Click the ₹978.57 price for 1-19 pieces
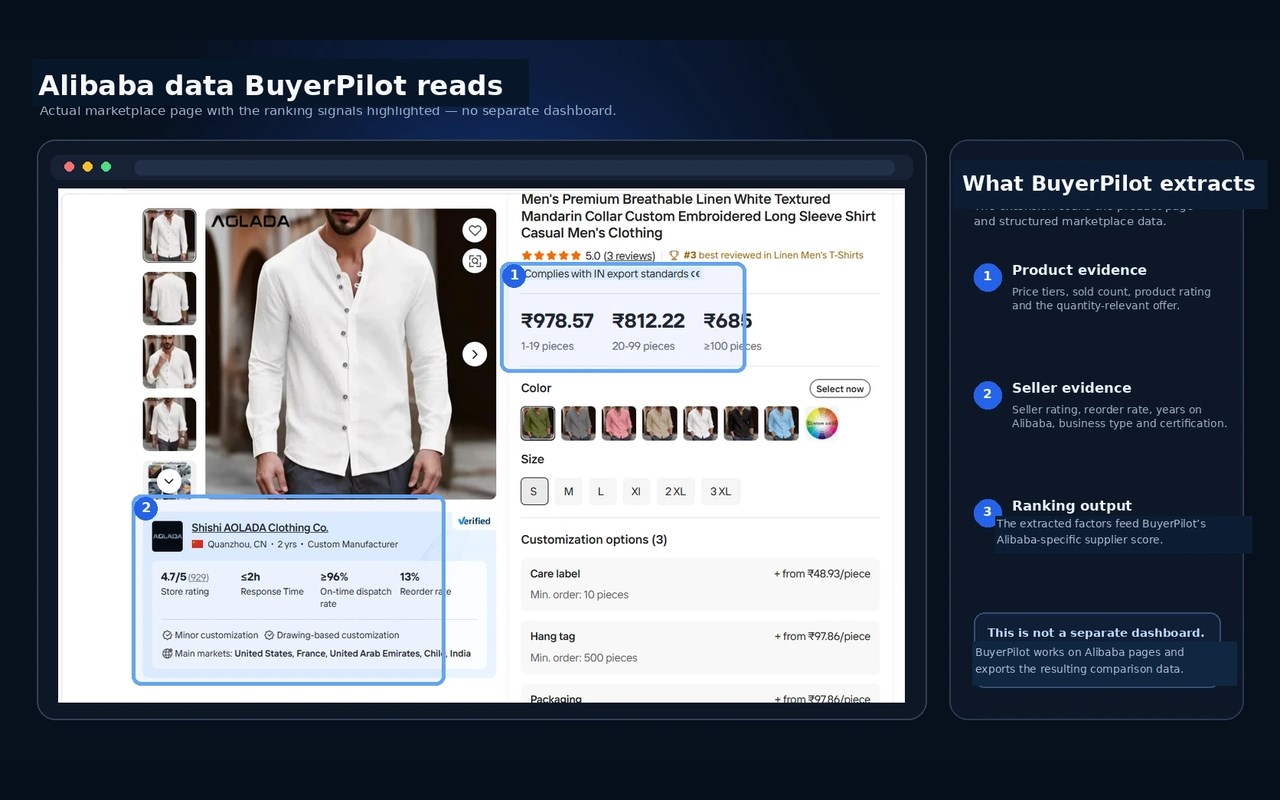This screenshot has height=800, width=1280. pyautogui.click(x=557, y=321)
